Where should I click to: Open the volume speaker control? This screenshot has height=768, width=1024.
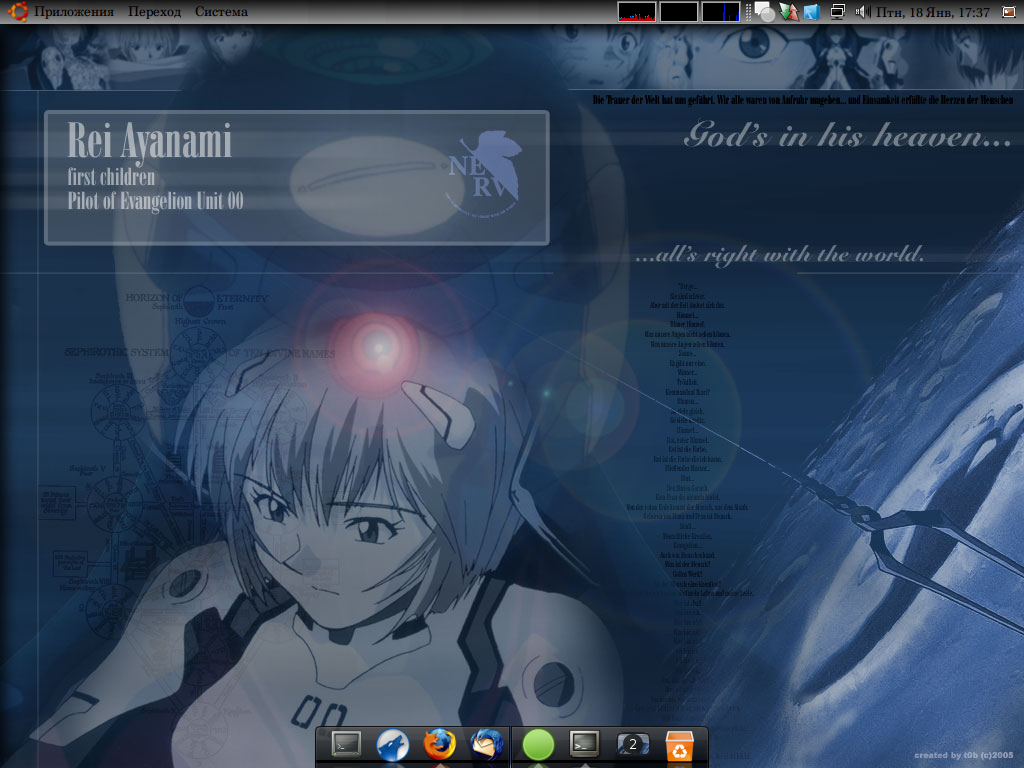(x=863, y=12)
